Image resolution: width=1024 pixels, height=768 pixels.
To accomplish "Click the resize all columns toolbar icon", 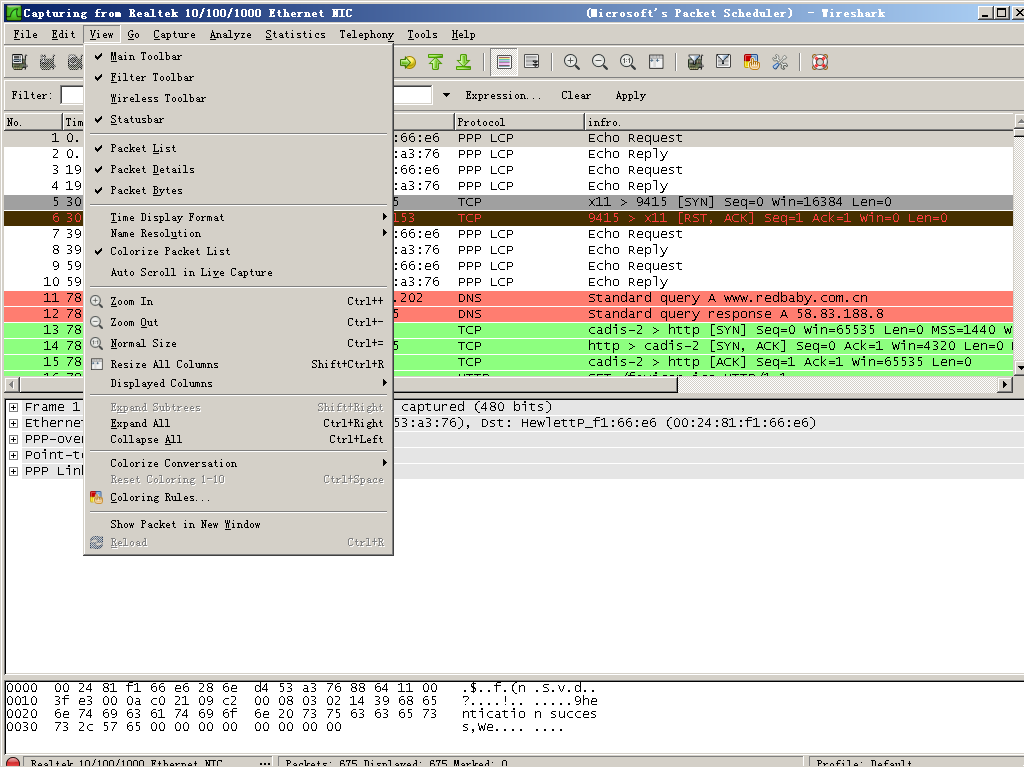I will [x=656, y=62].
